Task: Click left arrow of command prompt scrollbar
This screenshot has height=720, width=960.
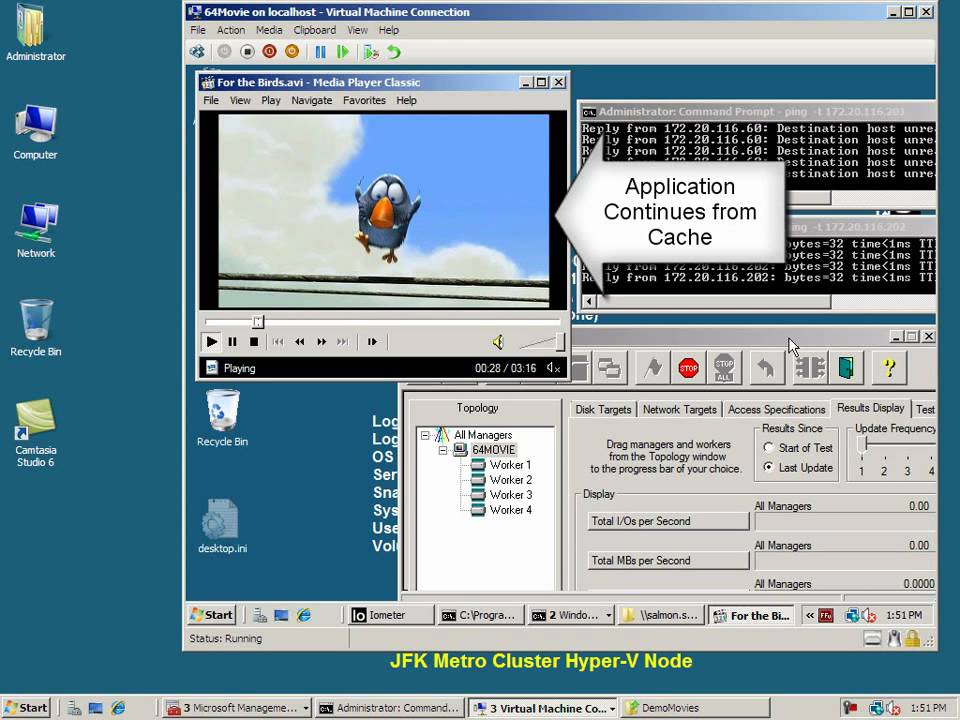Action: click(589, 301)
